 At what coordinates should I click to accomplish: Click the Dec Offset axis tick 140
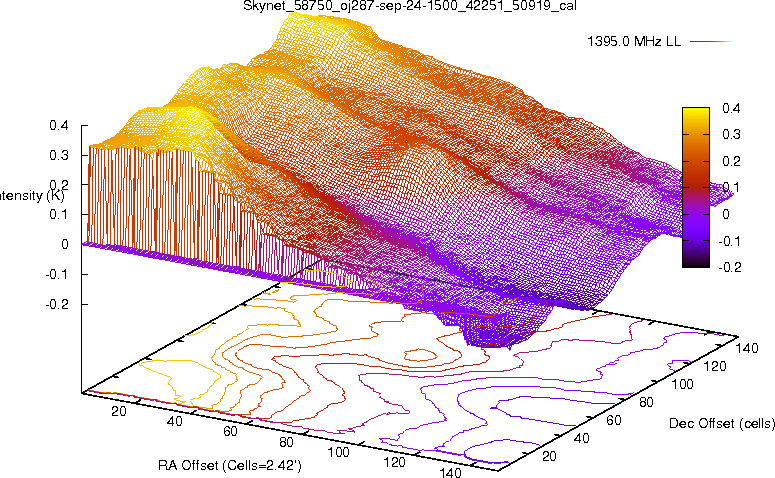[746, 348]
